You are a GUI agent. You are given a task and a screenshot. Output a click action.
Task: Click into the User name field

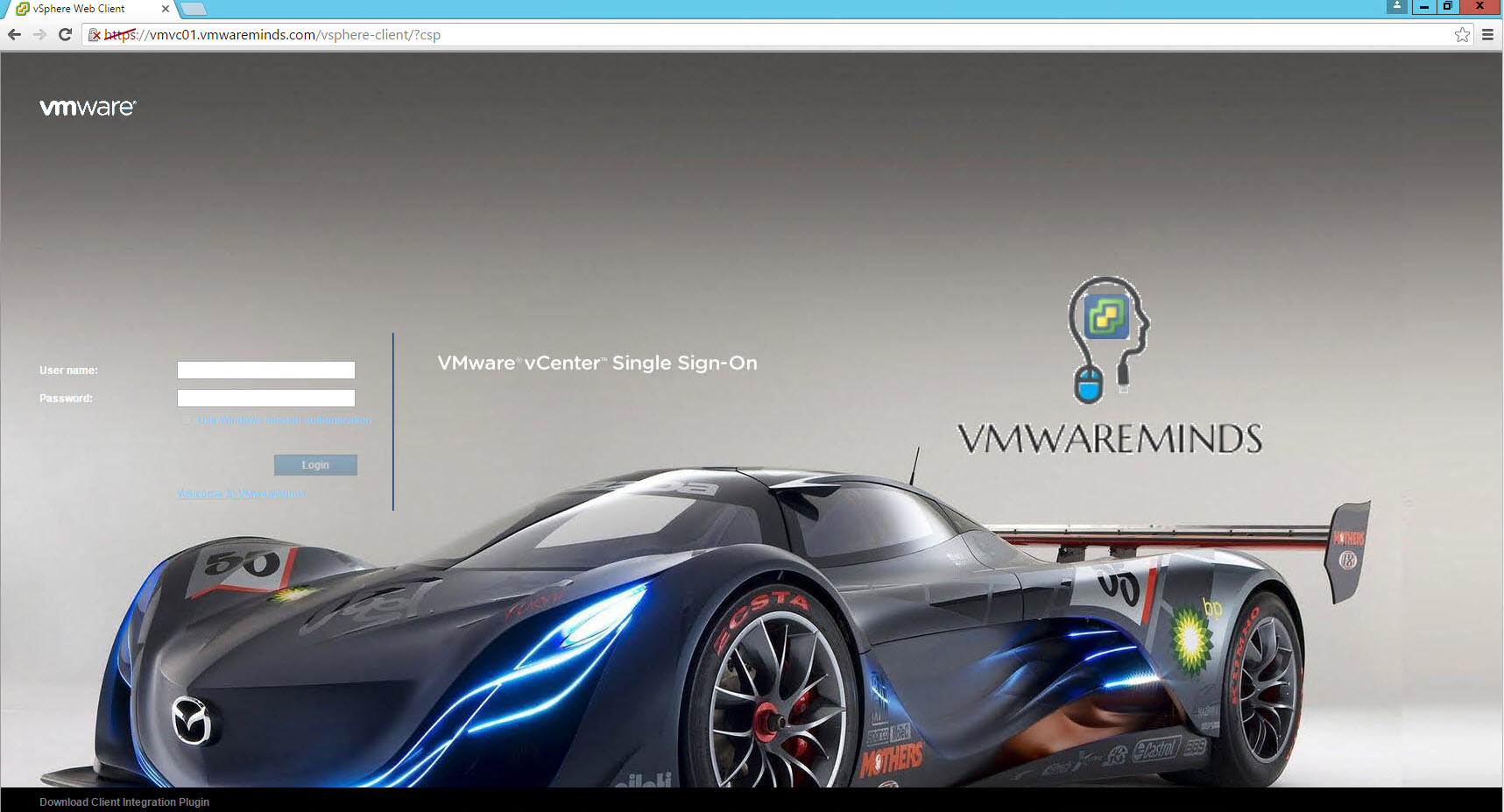(266, 371)
